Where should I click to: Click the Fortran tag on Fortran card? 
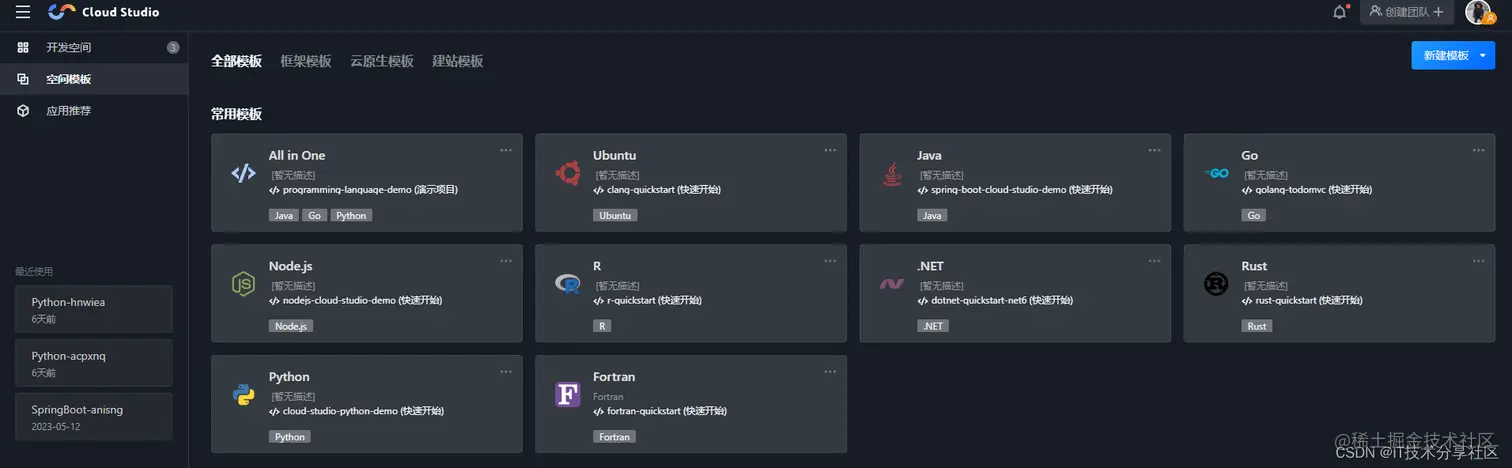(x=614, y=437)
